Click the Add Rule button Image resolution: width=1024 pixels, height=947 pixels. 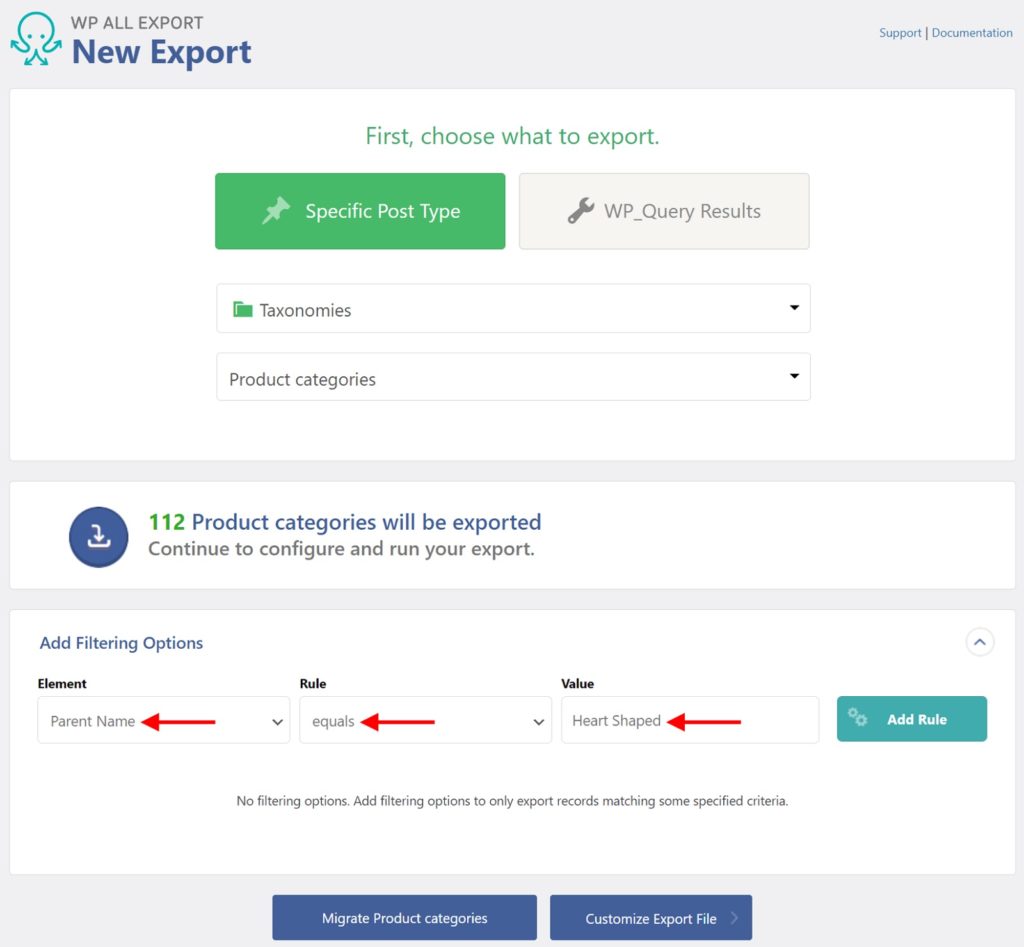click(x=911, y=718)
